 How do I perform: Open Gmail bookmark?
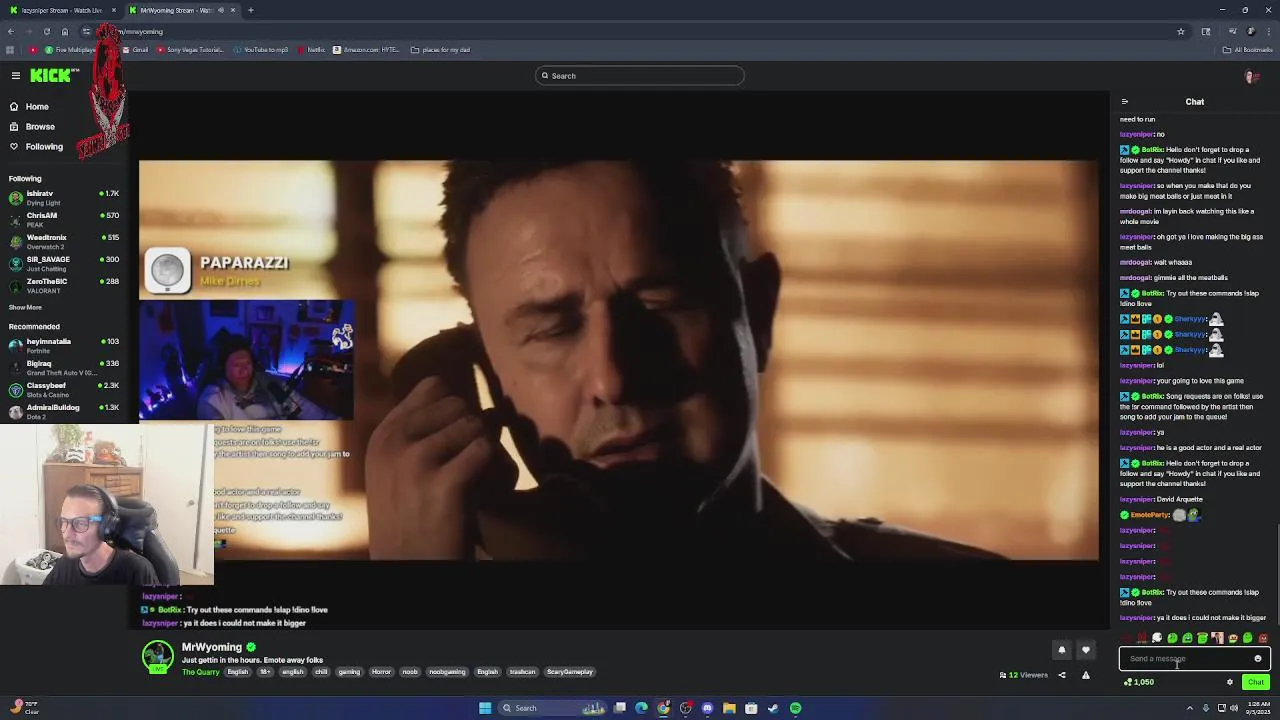pos(135,50)
